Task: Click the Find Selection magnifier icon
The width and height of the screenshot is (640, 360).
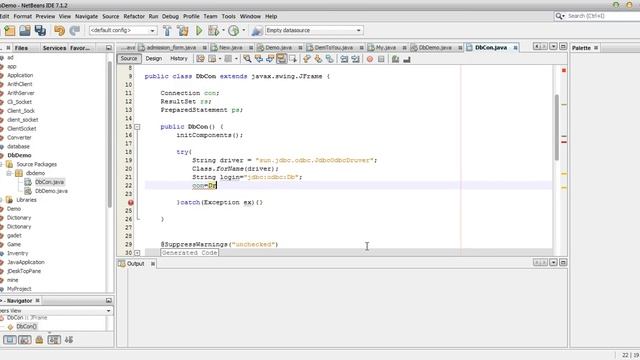Action: [x=247, y=59]
